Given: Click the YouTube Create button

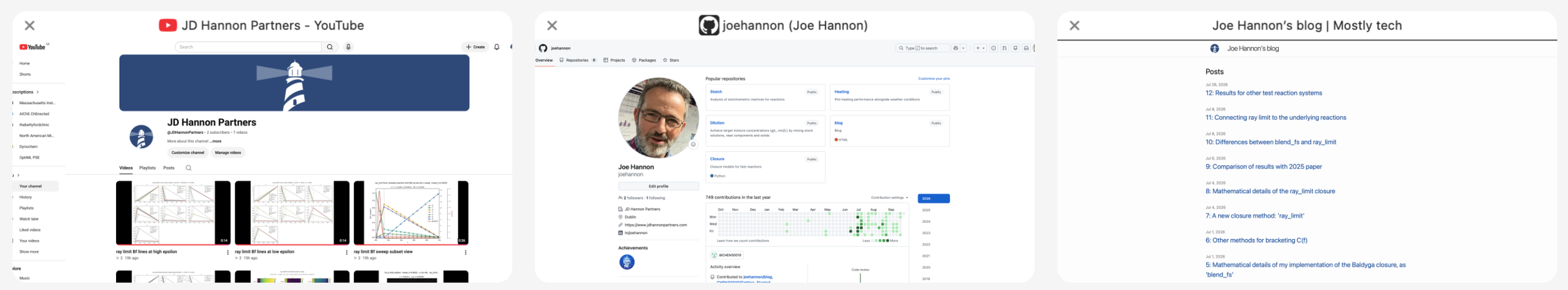Looking at the screenshot, I should [x=475, y=47].
